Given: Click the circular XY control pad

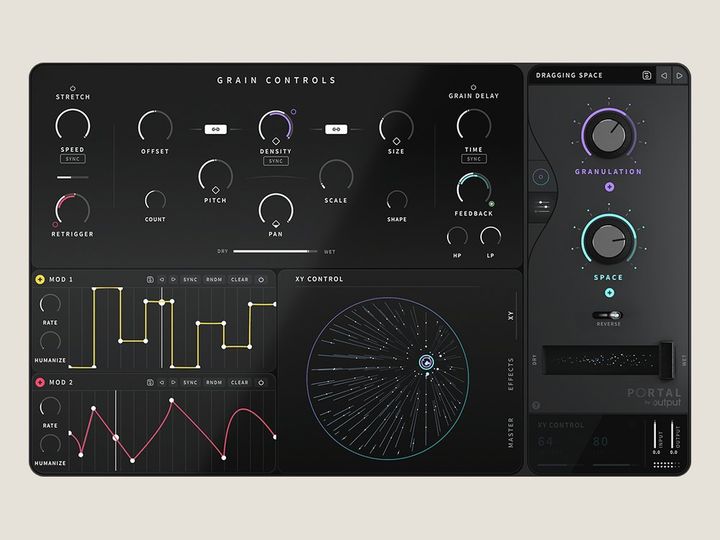Looking at the screenshot, I should click(x=388, y=378).
